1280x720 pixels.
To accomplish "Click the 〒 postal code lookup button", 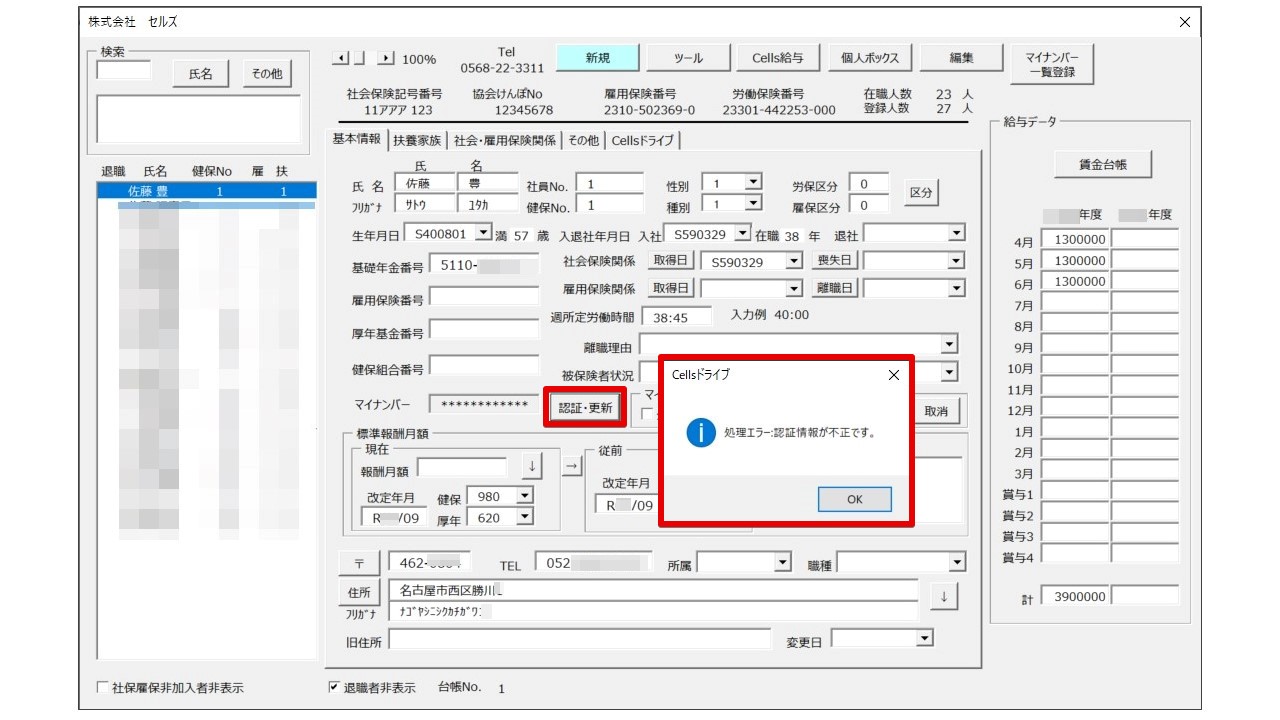I will 359,564.
